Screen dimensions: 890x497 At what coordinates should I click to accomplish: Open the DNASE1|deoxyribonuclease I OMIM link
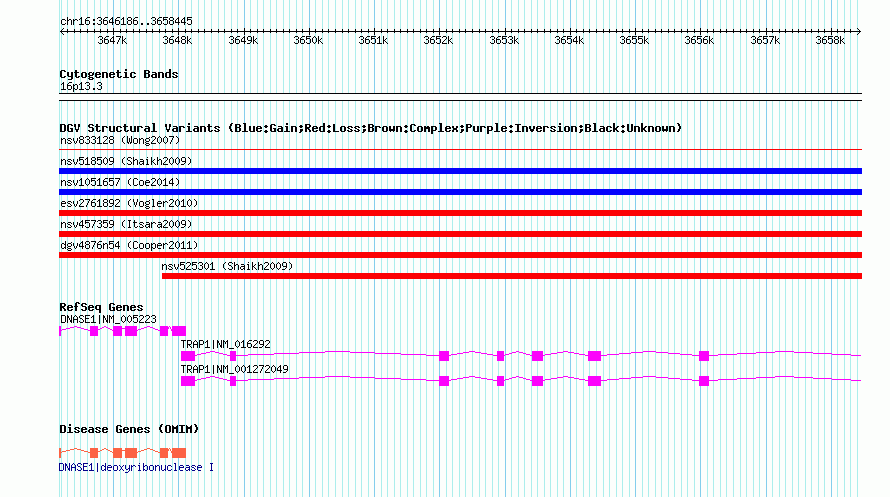tap(136, 467)
